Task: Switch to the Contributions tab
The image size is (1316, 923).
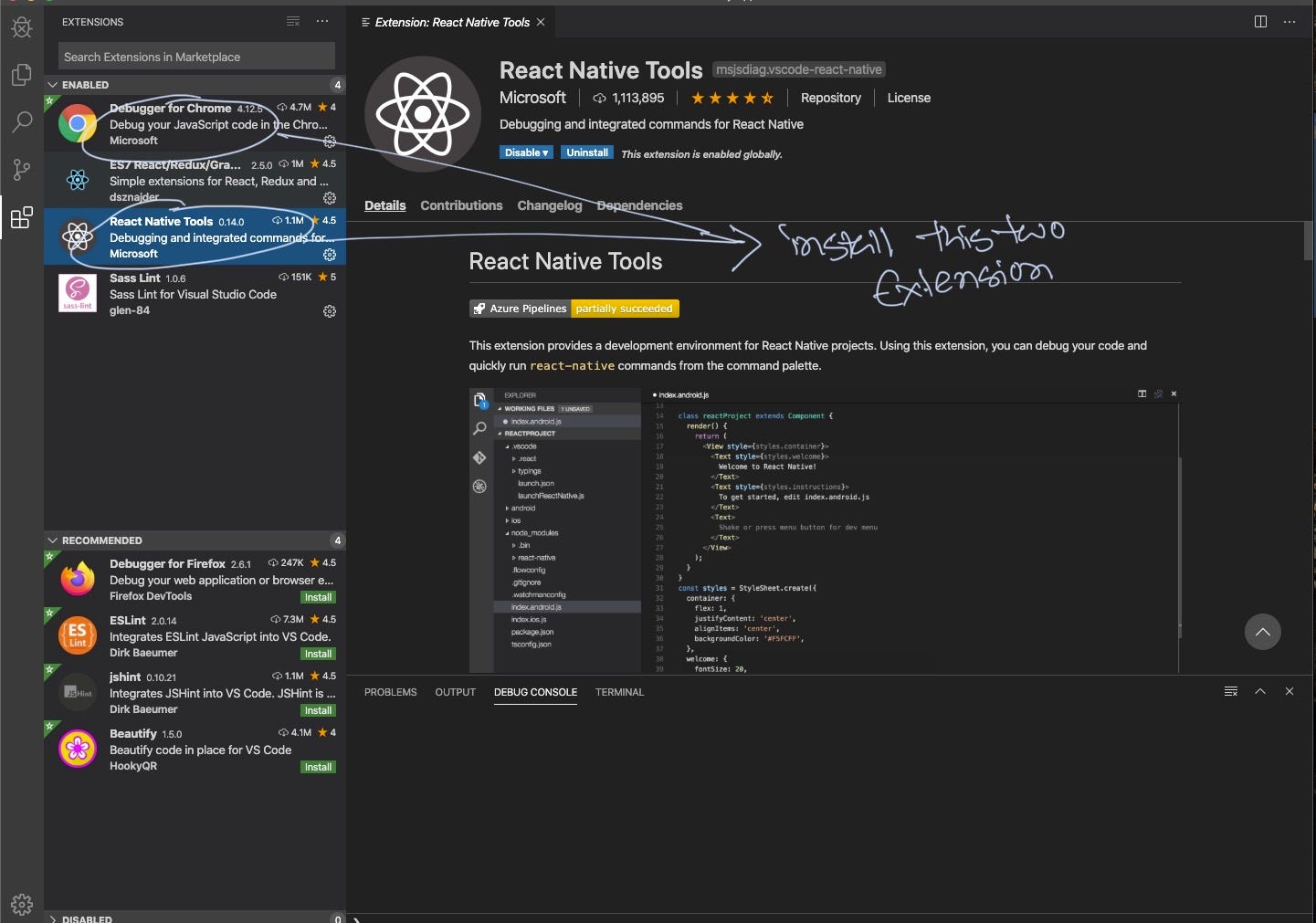Action: coord(461,205)
